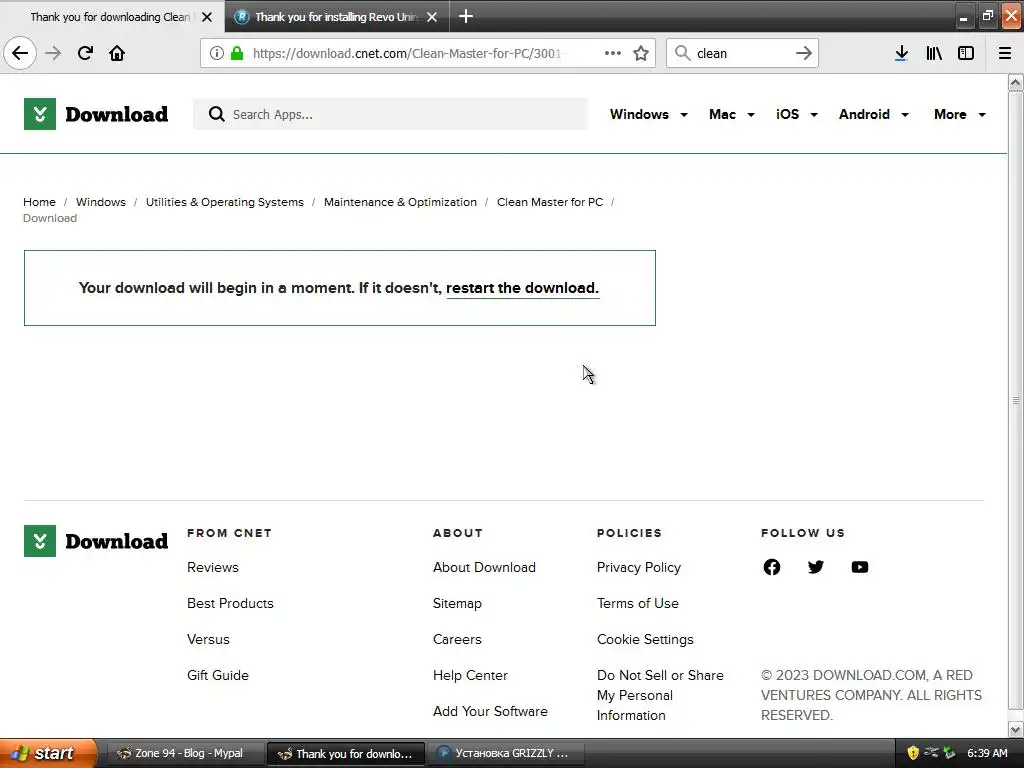Open the Library bookmarks icon
The width and height of the screenshot is (1024, 768).
(x=934, y=53)
